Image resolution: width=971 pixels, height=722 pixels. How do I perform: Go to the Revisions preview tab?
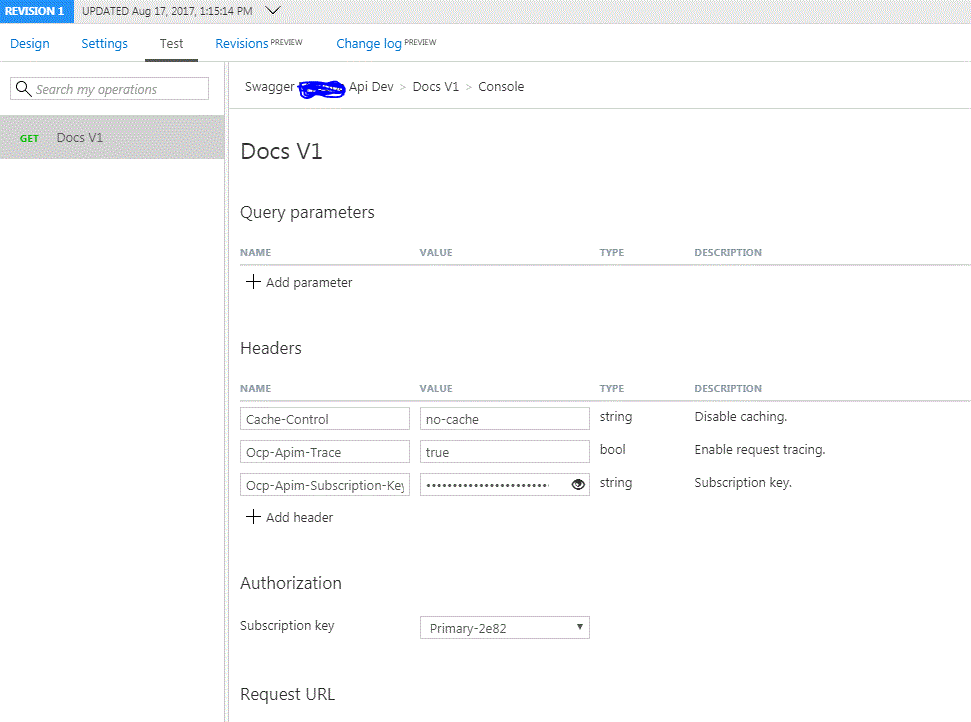tap(258, 44)
